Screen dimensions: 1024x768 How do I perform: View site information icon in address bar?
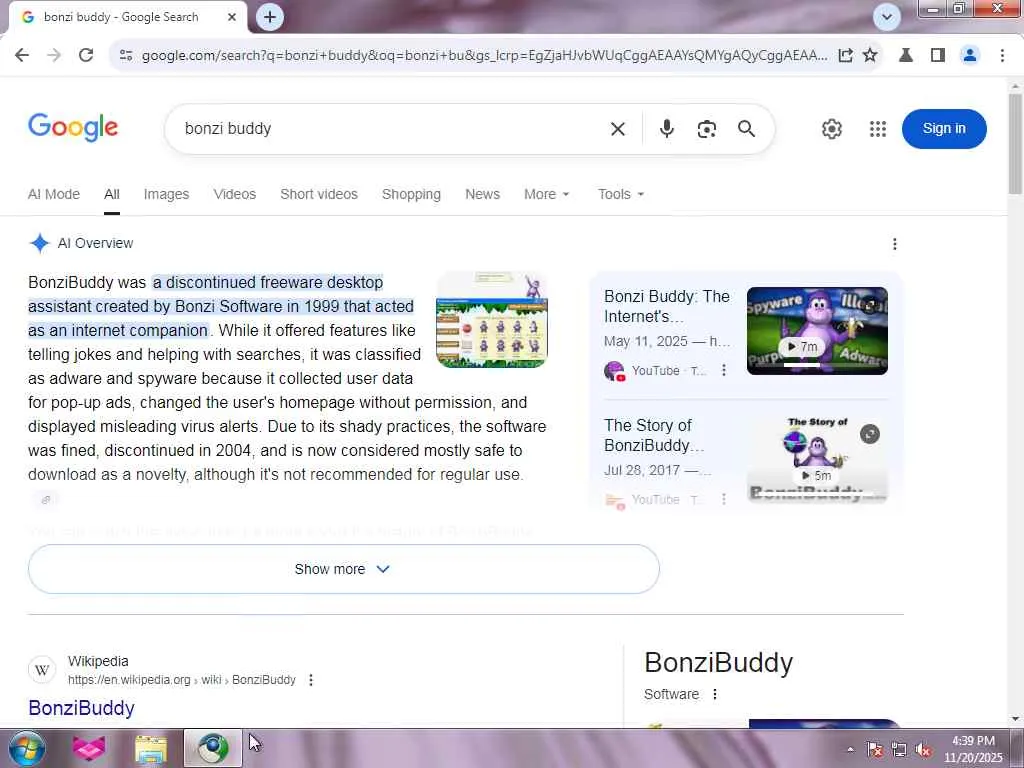(126, 56)
